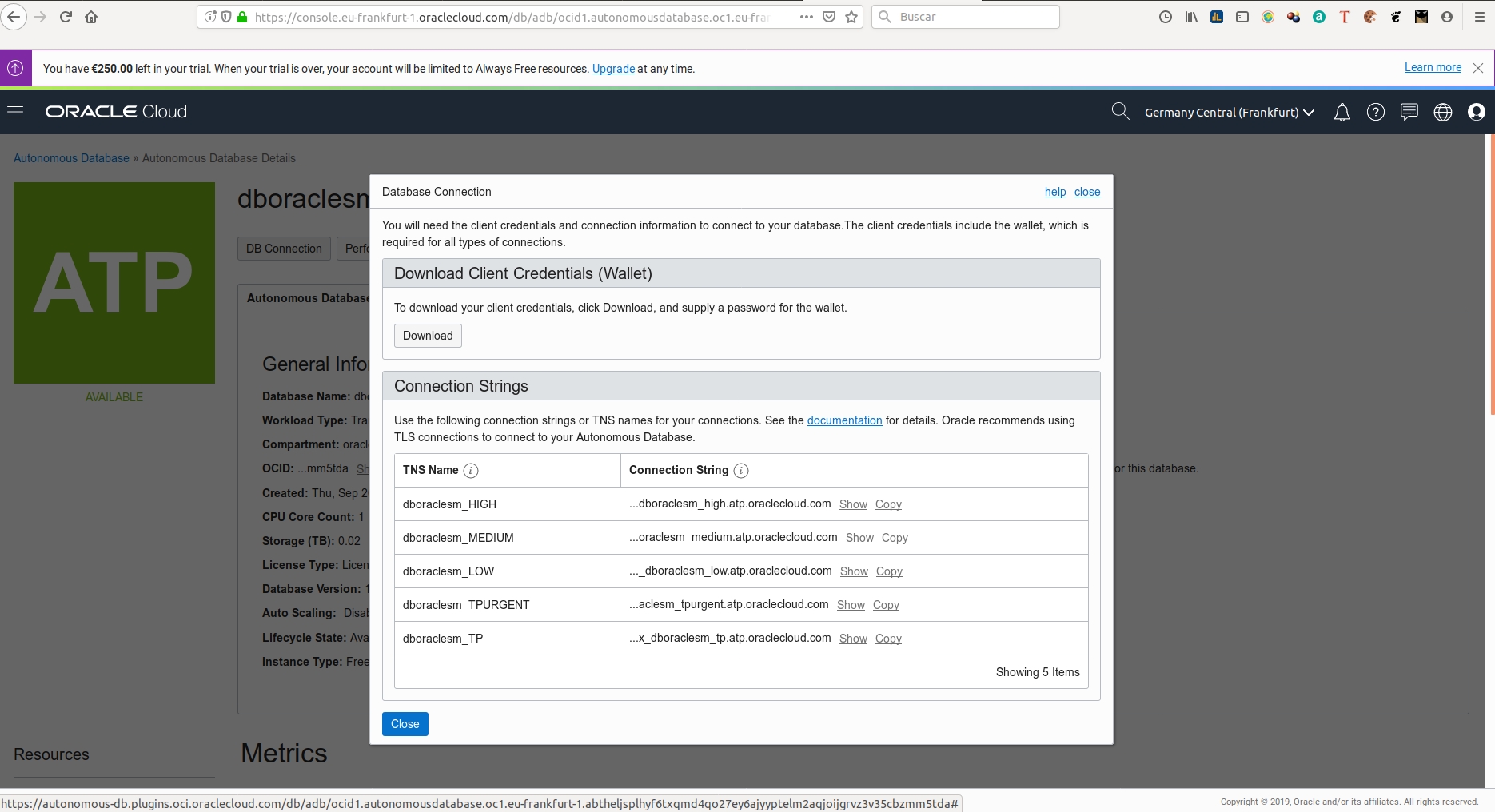Open the language globe selector

(x=1443, y=113)
